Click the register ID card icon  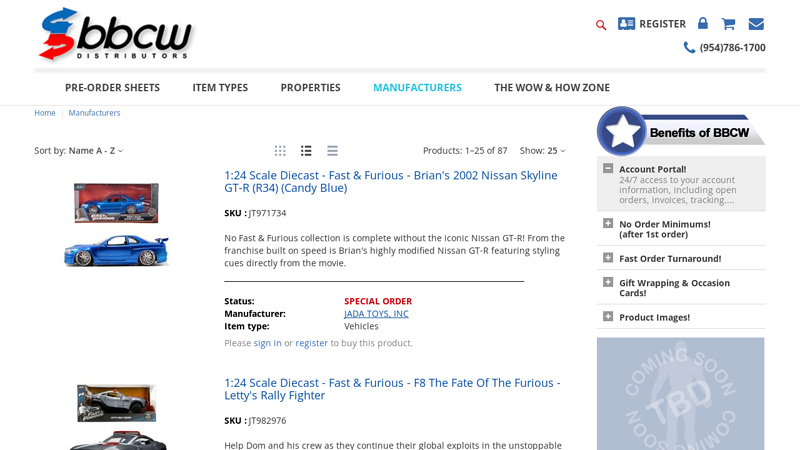(627, 24)
